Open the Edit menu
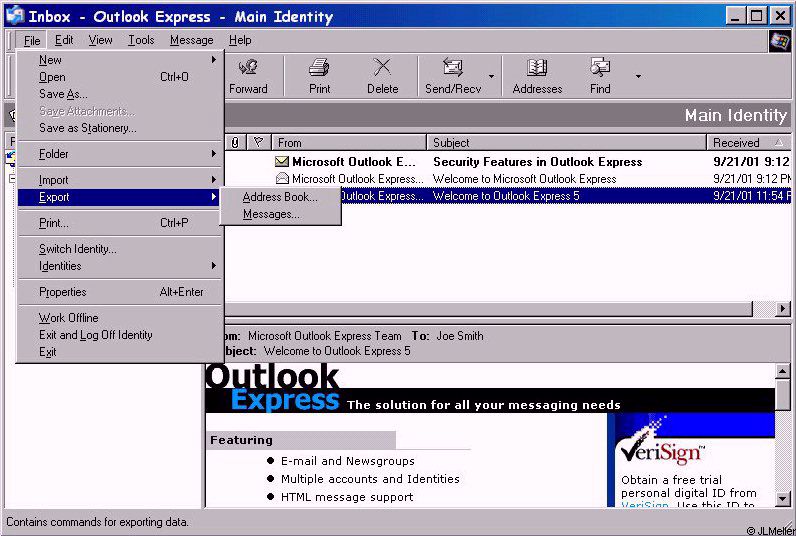This screenshot has width=796, height=536. pyautogui.click(x=64, y=40)
